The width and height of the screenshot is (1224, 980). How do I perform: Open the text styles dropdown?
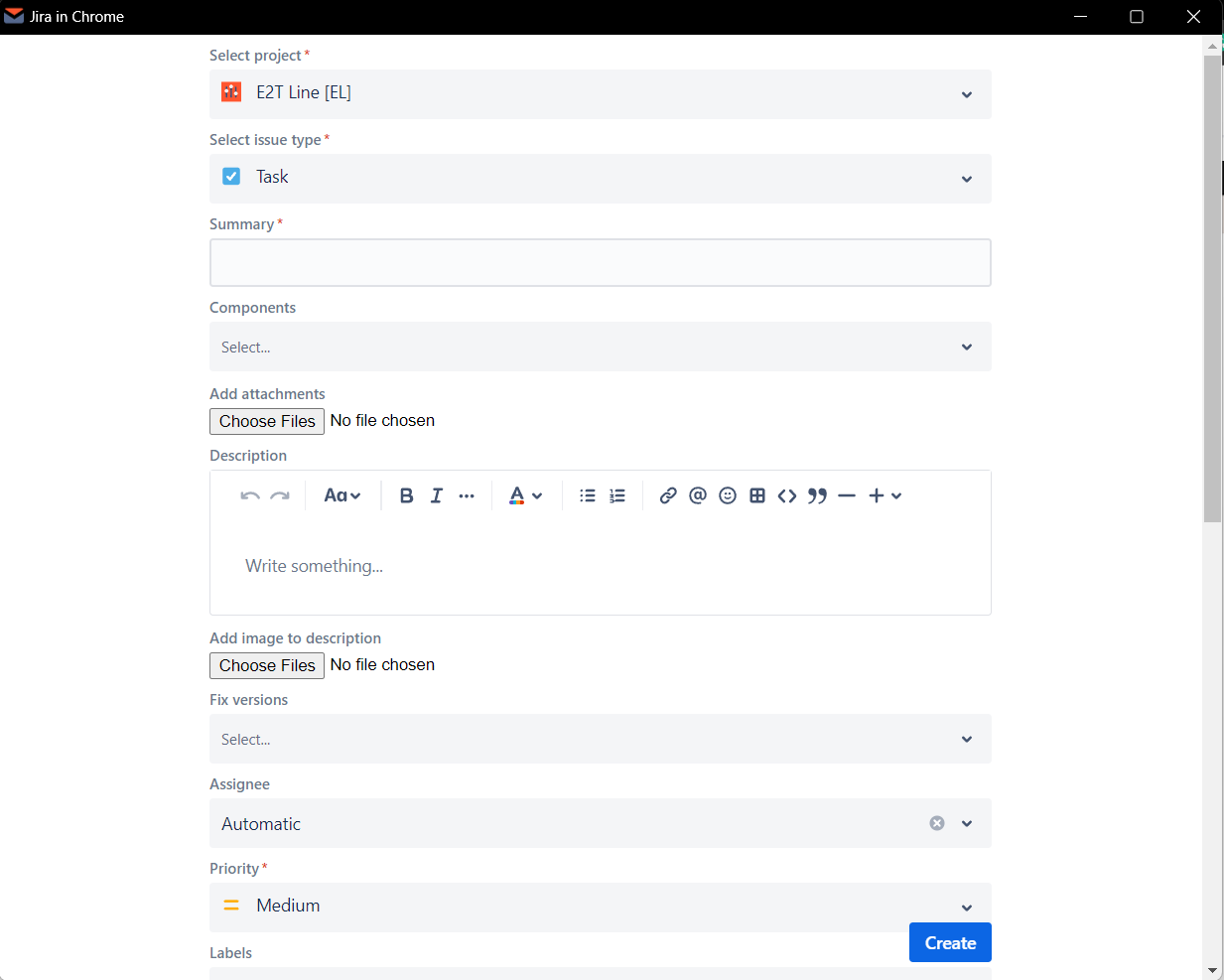pyautogui.click(x=341, y=495)
